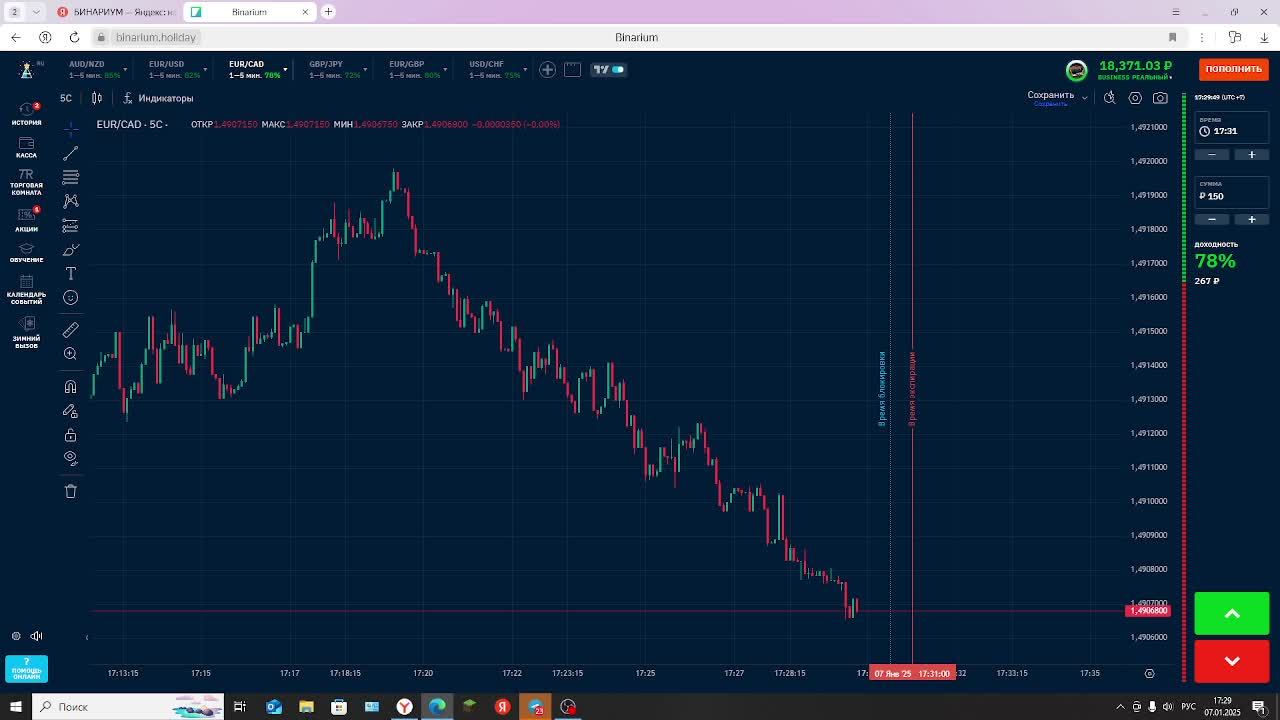Place an up trade with green button
The image size is (1280, 720).
(1232, 614)
